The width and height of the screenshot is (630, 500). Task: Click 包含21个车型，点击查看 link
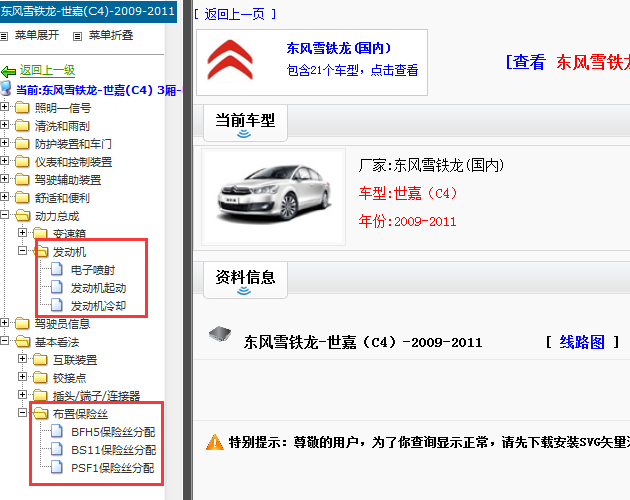pos(352,70)
